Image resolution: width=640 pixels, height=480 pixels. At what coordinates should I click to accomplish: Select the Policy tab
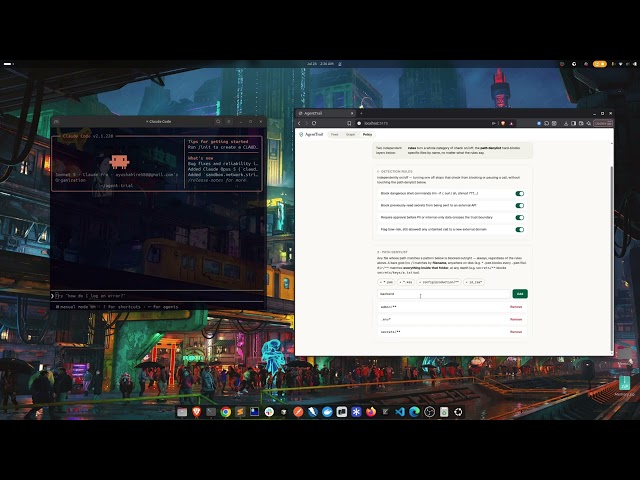(x=367, y=134)
